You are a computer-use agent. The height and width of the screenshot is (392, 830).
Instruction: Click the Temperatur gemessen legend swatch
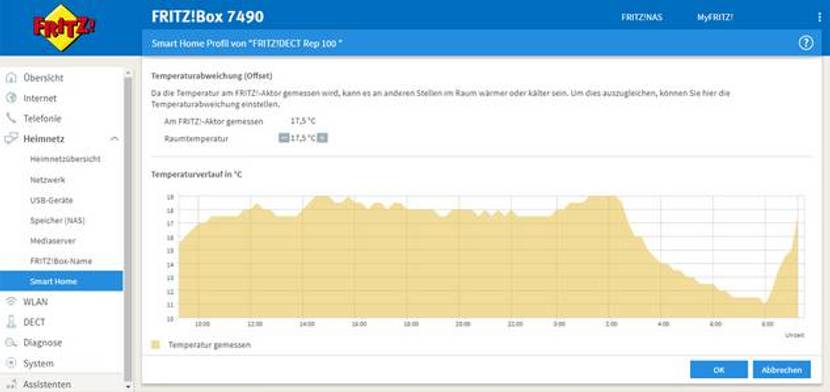tap(156, 345)
